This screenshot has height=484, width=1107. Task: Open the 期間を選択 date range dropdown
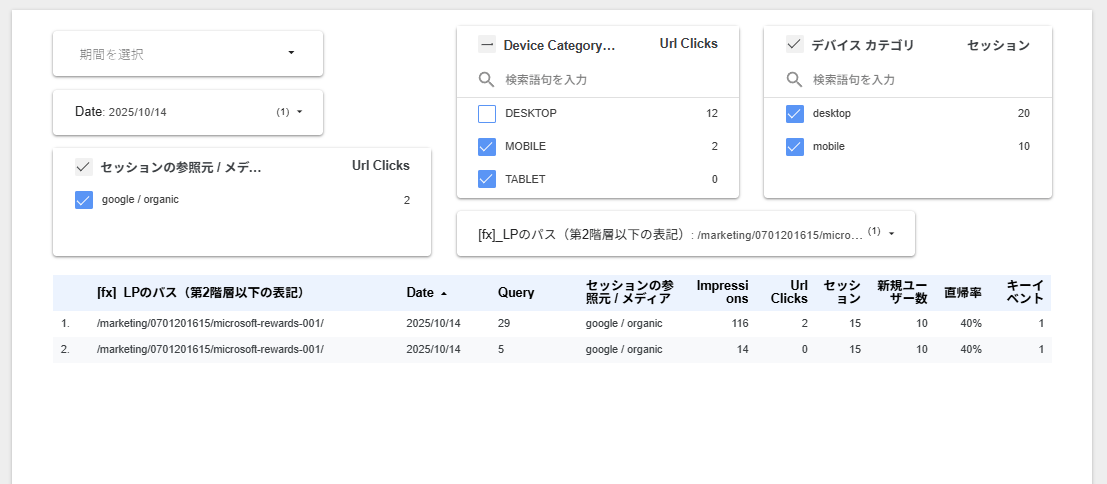188,54
